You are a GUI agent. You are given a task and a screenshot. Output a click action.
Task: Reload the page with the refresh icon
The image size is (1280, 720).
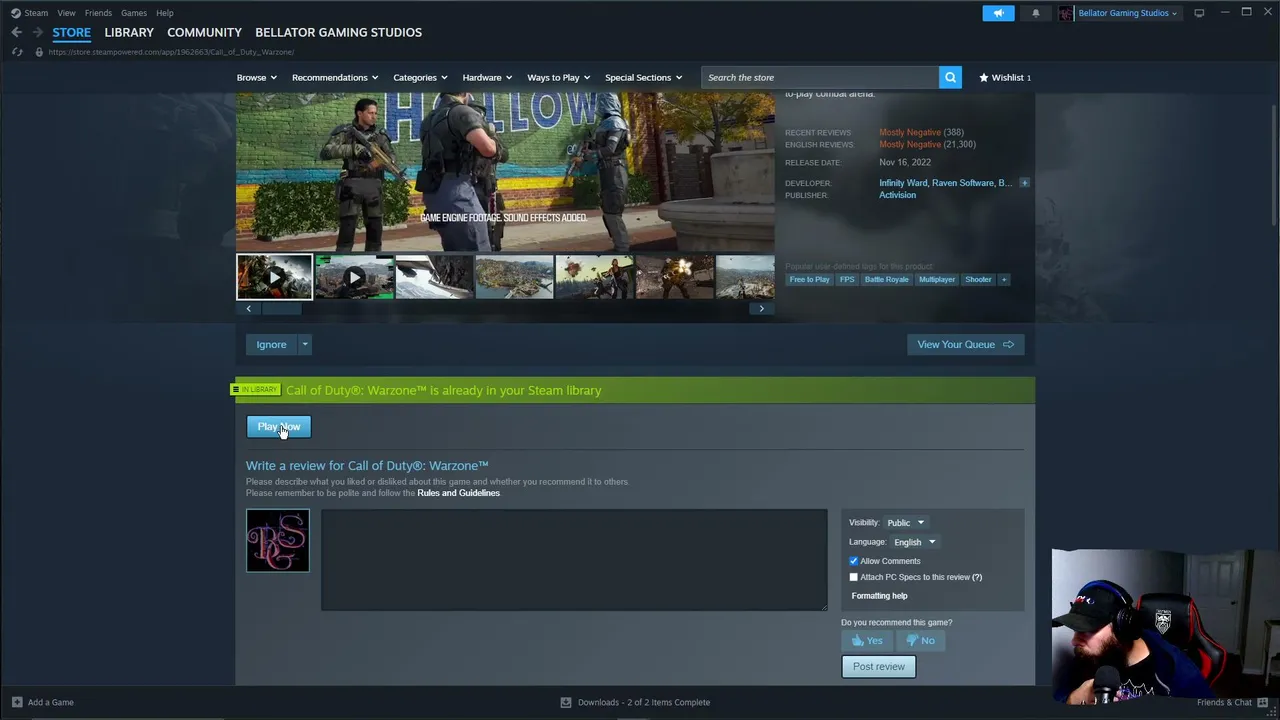[16, 52]
